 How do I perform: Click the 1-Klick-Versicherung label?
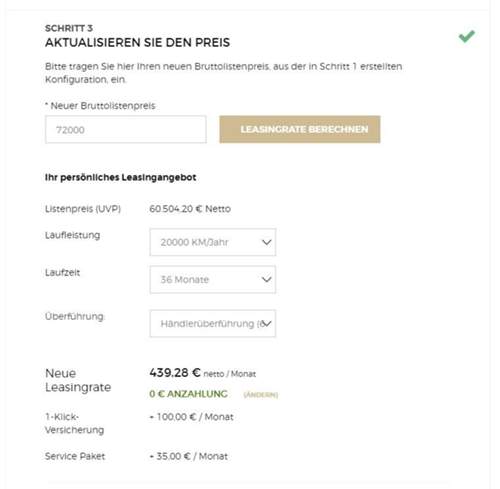point(74,423)
